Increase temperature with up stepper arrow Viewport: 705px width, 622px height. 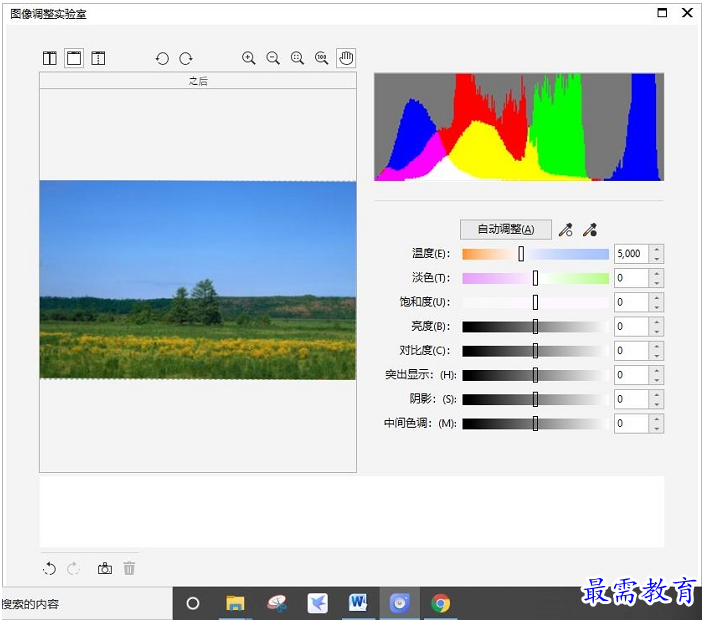[x=657, y=250]
